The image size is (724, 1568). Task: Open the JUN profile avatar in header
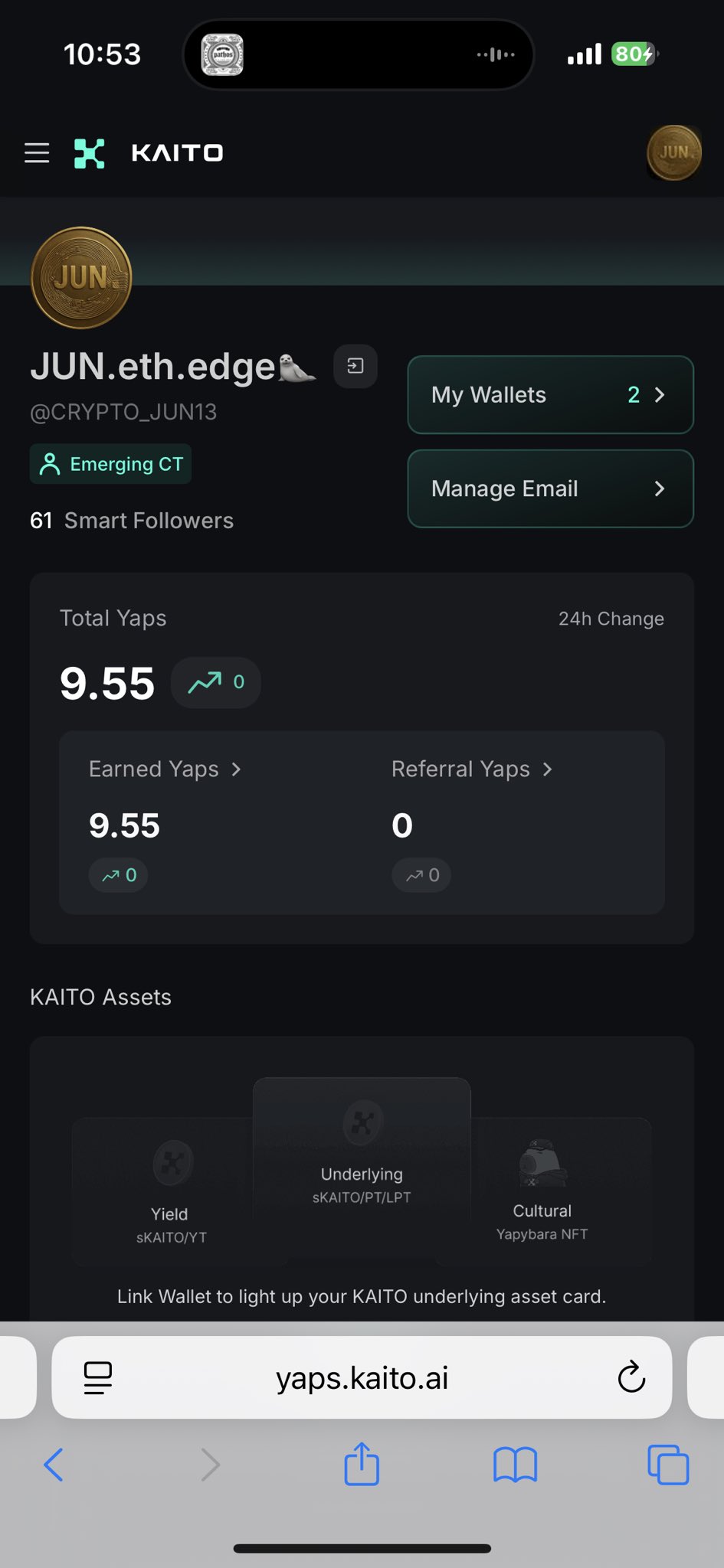pos(673,153)
